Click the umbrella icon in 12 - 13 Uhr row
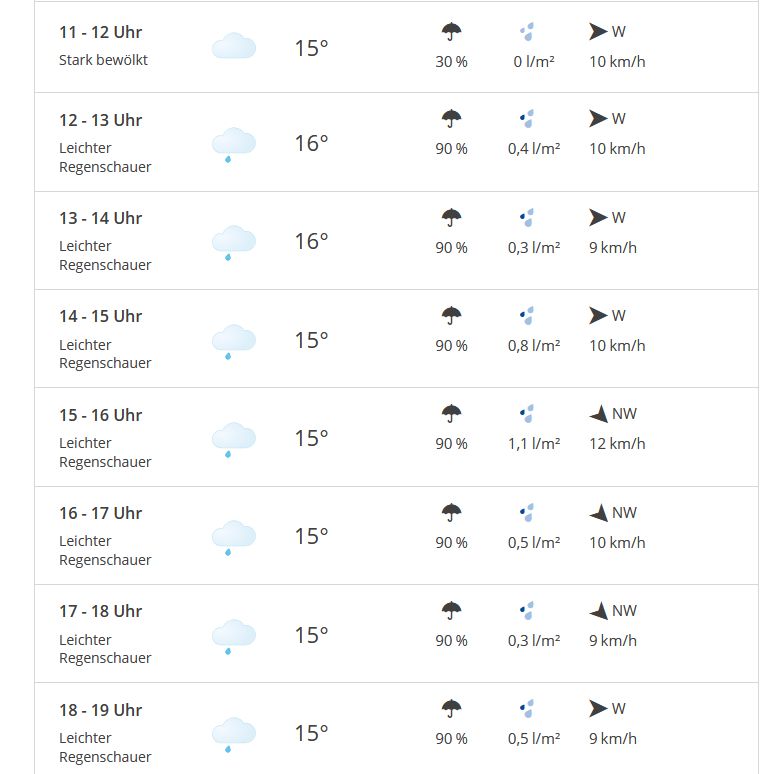The image size is (765, 774). 451,119
